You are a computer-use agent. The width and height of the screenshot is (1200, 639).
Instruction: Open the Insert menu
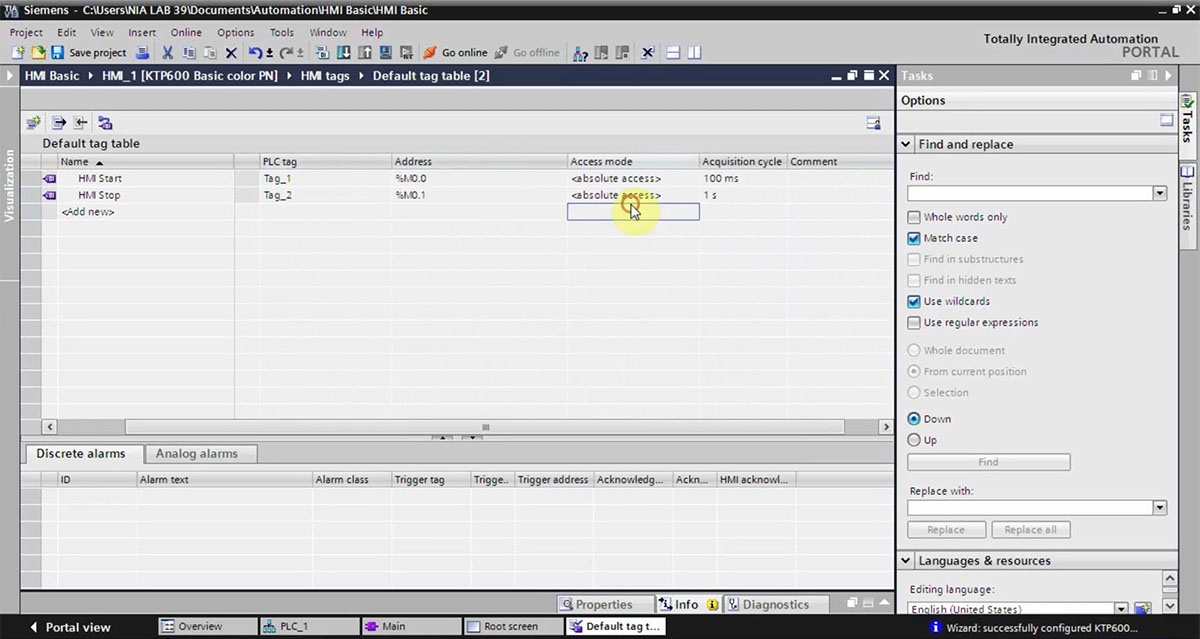pyautogui.click(x=142, y=32)
